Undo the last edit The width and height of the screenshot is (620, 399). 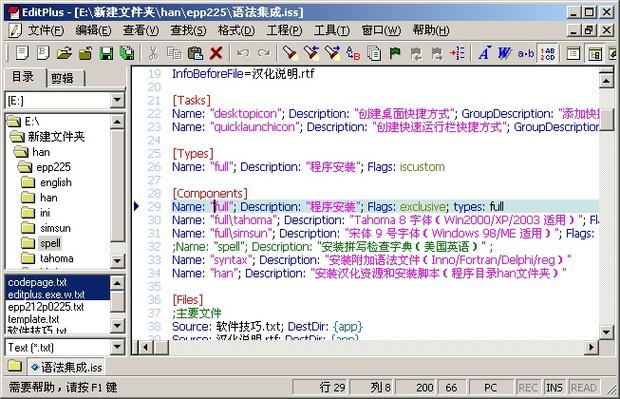[243, 53]
